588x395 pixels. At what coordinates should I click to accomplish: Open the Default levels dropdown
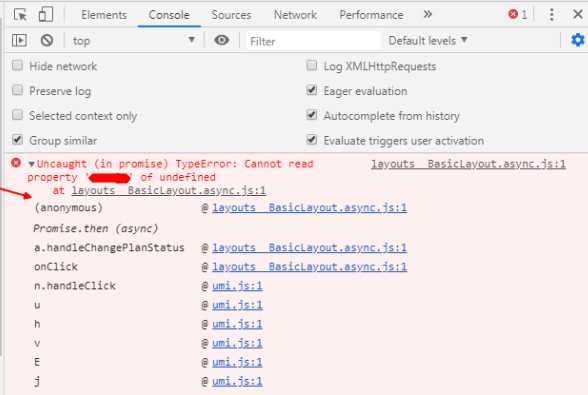[x=428, y=41]
